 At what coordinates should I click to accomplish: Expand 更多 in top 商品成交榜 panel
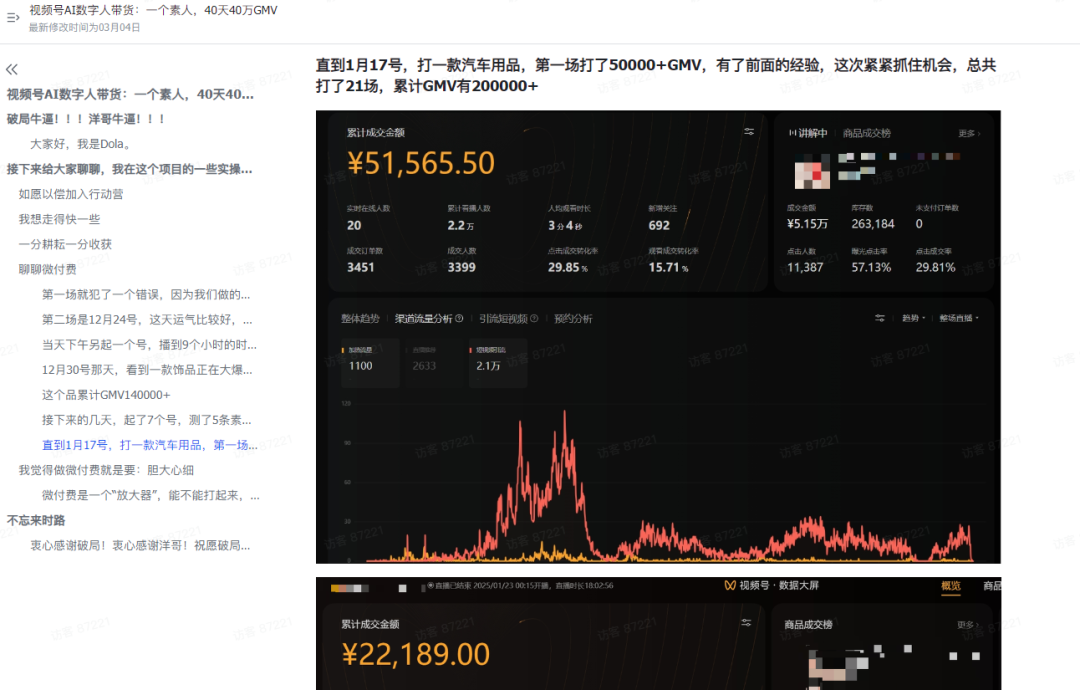pos(968,133)
